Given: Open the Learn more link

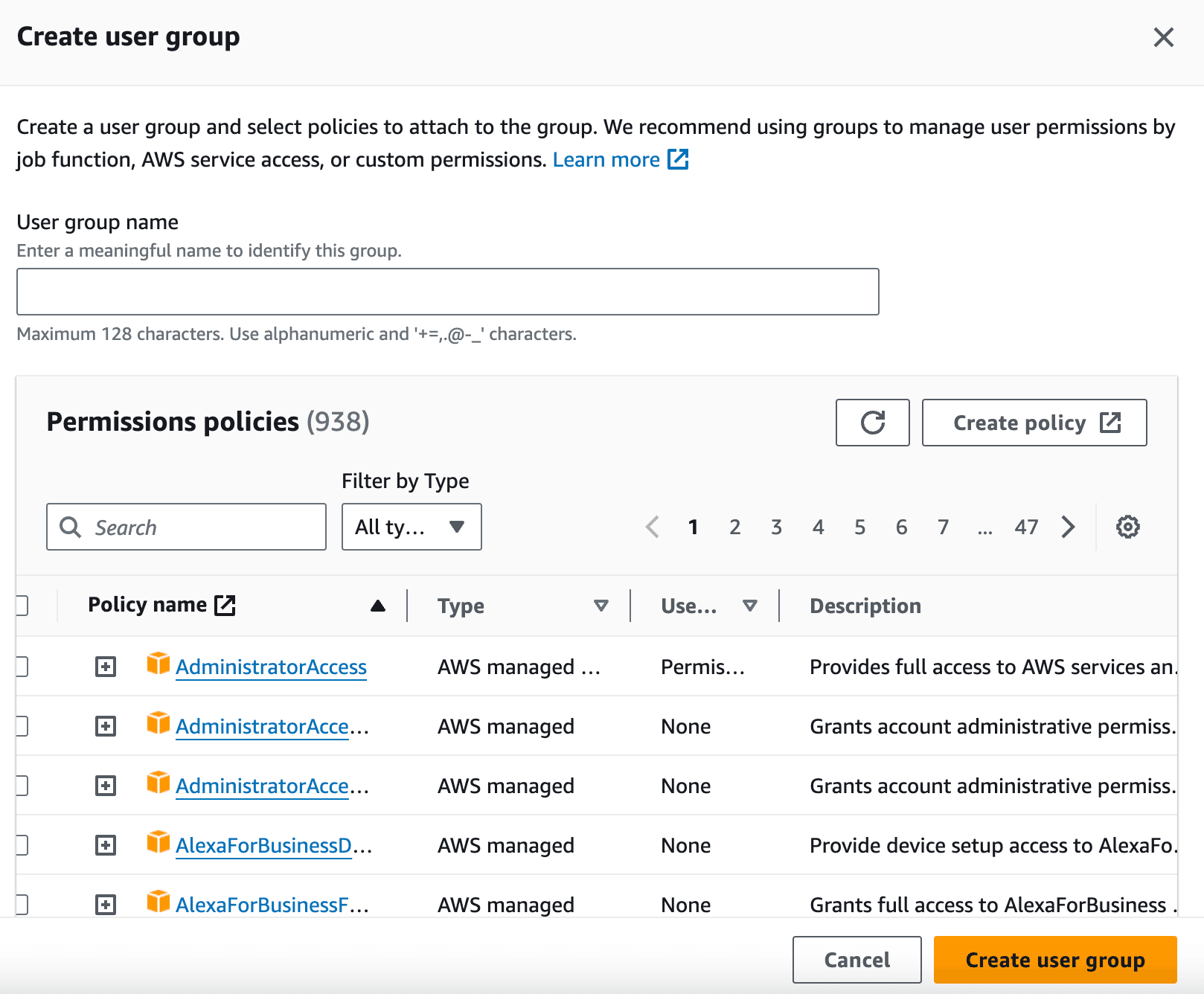Looking at the screenshot, I should coord(606,158).
